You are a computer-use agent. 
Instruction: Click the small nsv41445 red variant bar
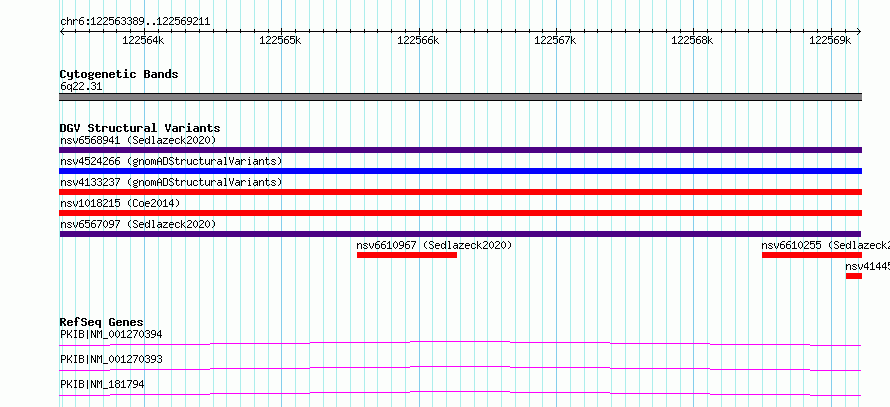point(854,276)
